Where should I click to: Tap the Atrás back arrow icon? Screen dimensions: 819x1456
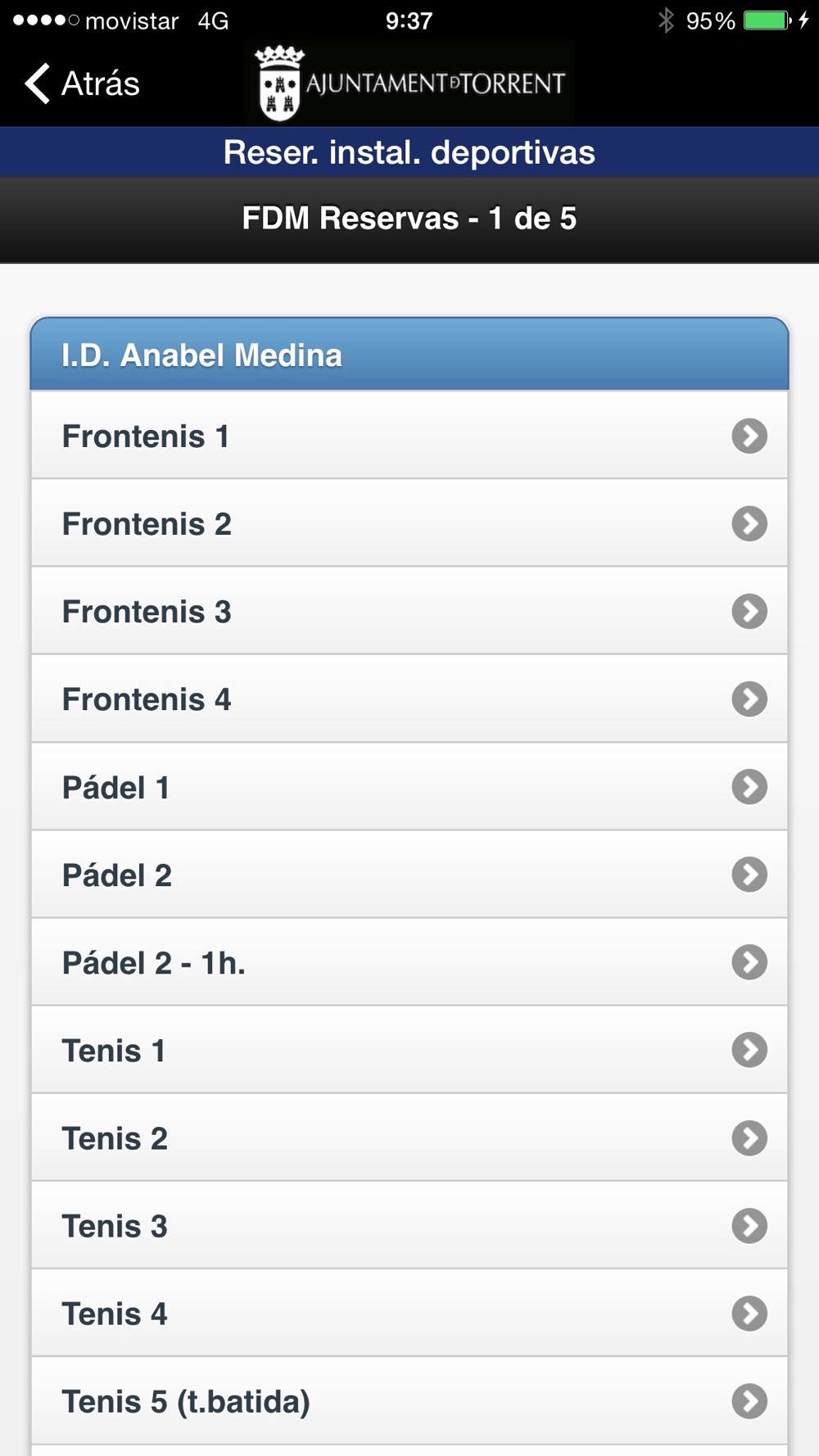tap(37, 84)
